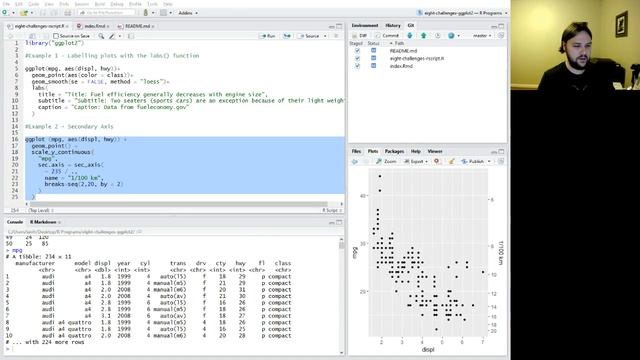
Task: Open the new file dropdown arrow
Action: (x=13, y=13)
